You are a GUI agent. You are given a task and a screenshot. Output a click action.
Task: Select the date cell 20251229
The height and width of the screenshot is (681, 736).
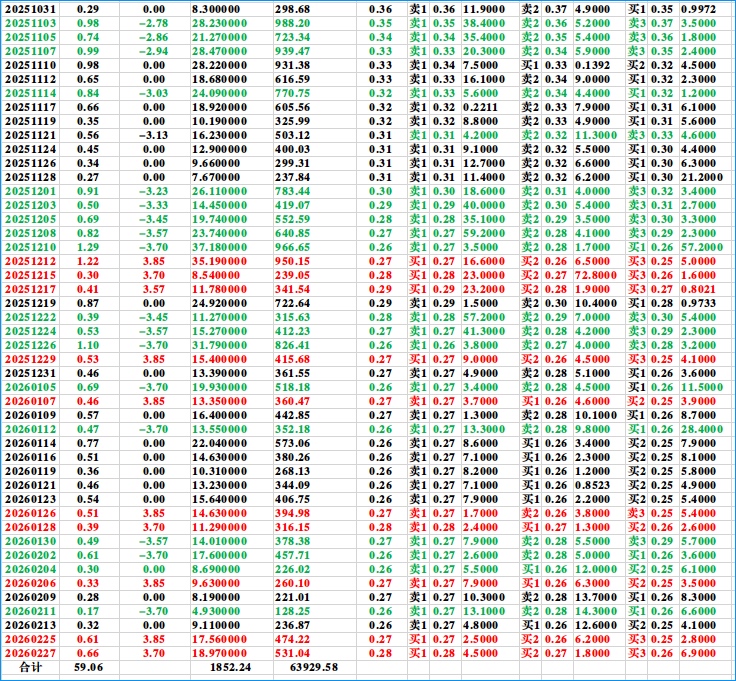pyautogui.click(x=30, y=360)
